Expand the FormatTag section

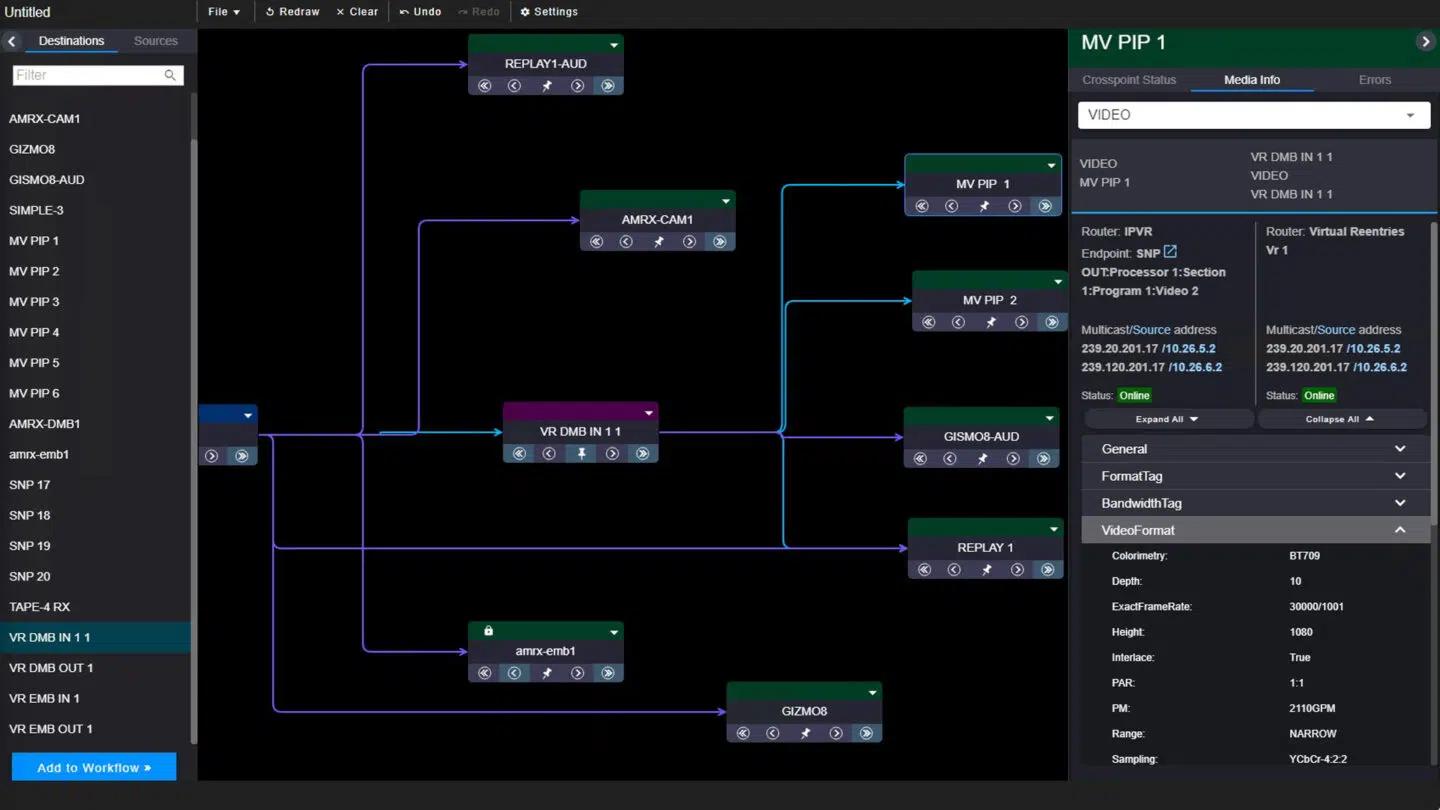pyautogui.click(x=1255, y=476)
